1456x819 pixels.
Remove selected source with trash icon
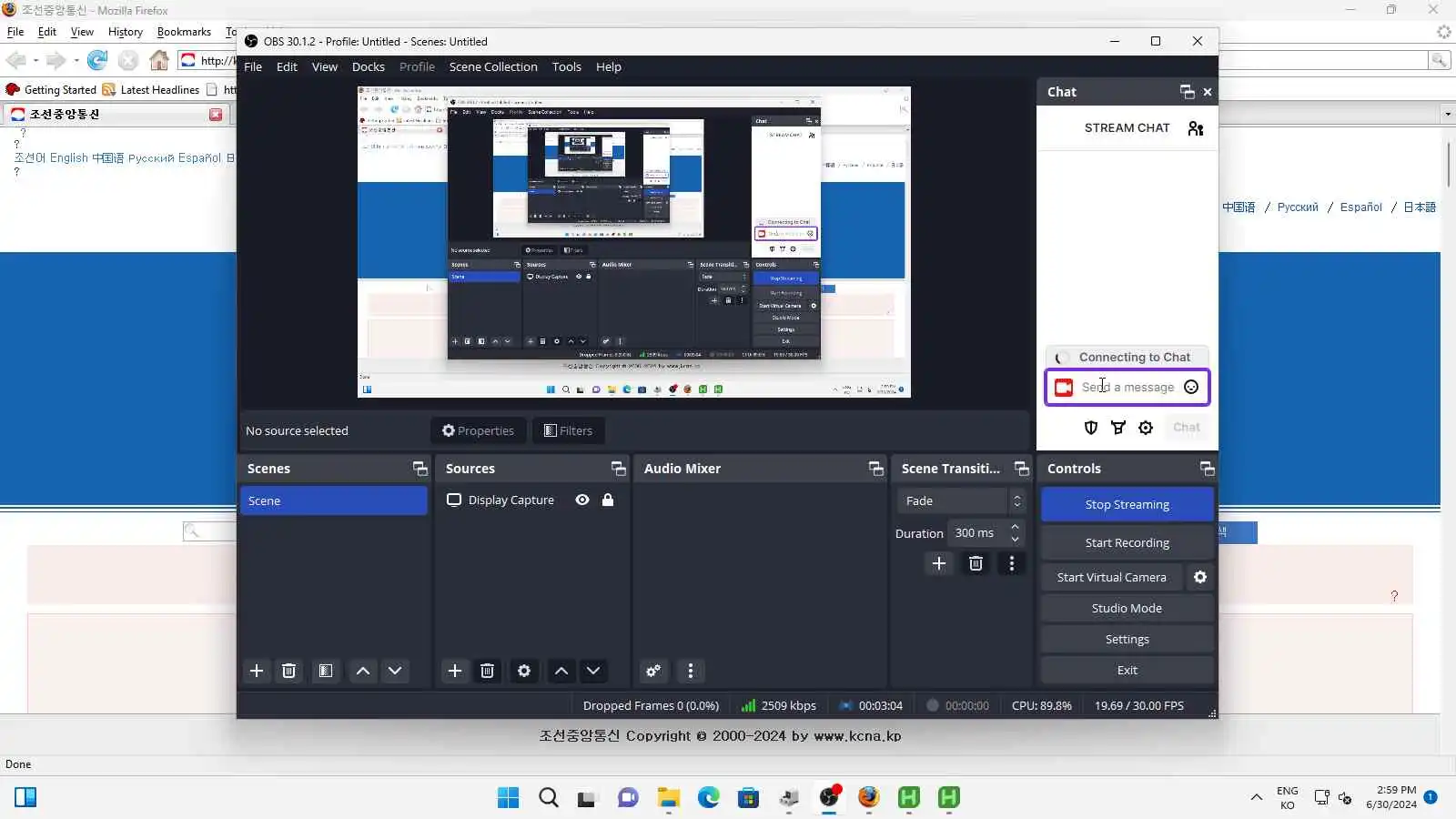[x=487, y=671]
